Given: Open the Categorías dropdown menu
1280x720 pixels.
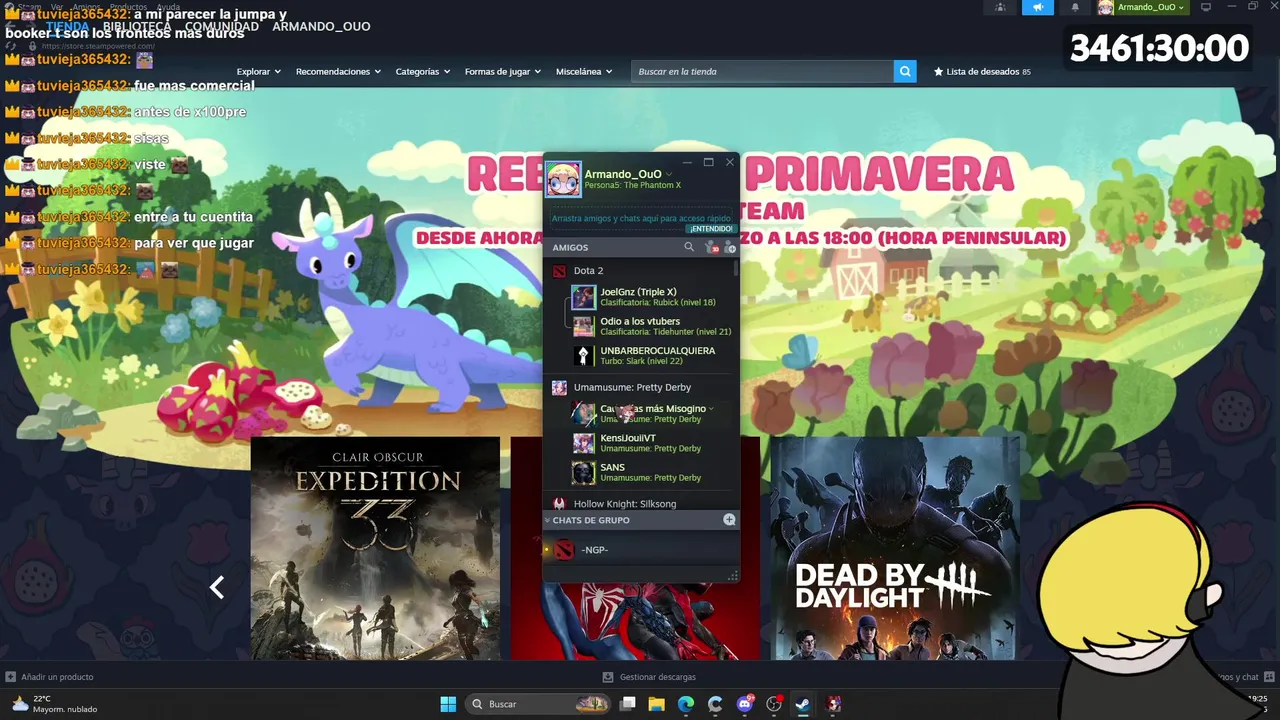Looking at the screenshot, I should (422, 71).
